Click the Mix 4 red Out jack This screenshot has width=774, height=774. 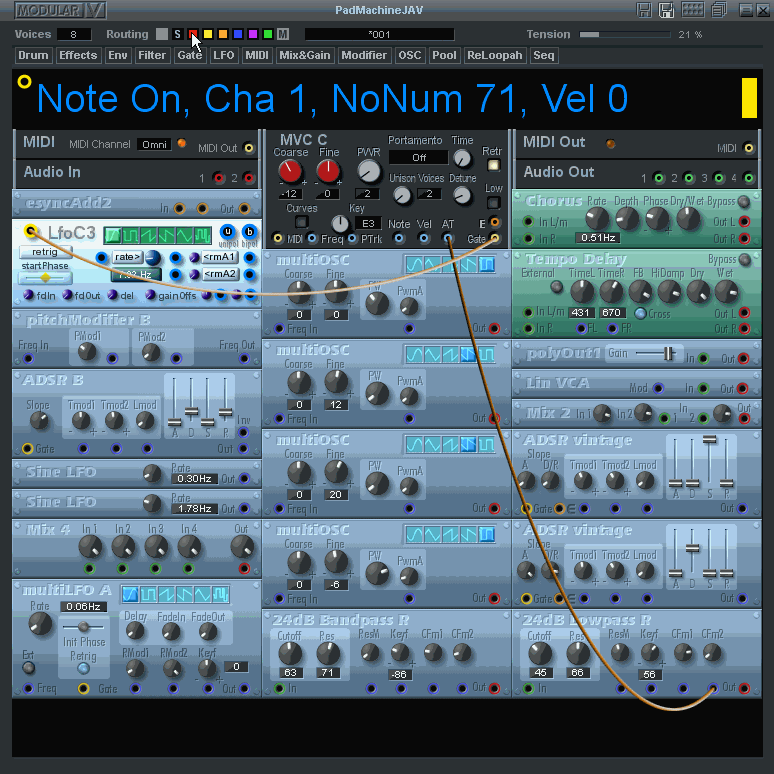(244, 569)
